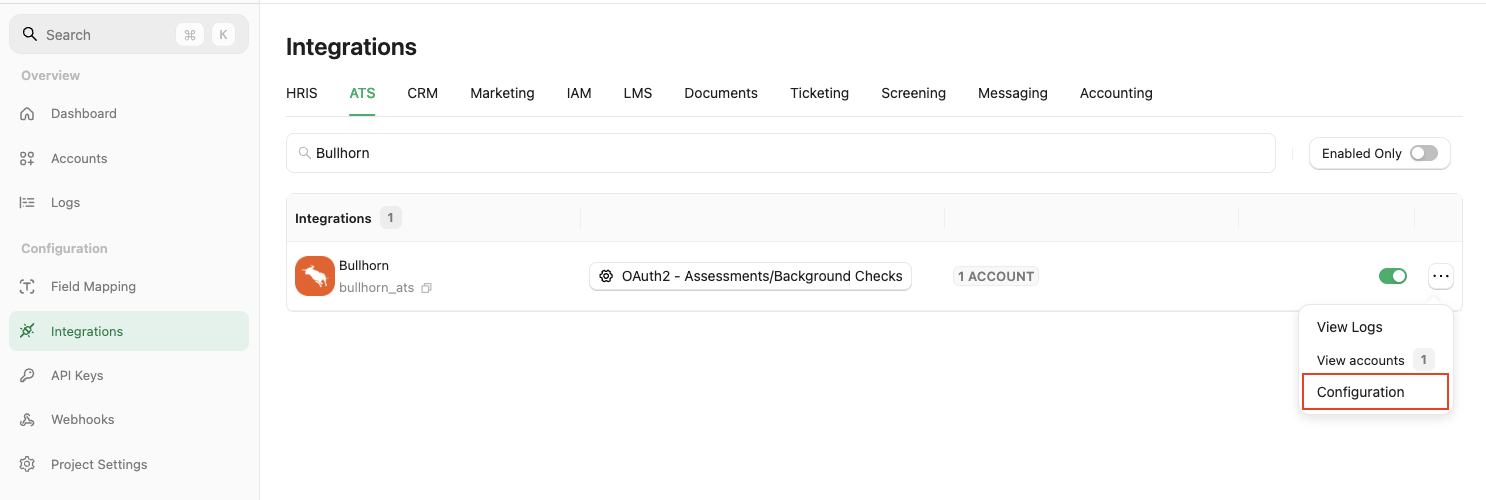Switch to the CRM tab
The width and height of the screenshot is (1486, 500).
click(x=423, y=93)
